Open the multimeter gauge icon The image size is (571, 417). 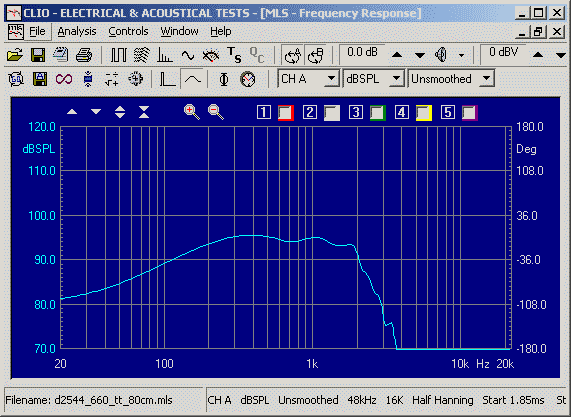[211, 55]
